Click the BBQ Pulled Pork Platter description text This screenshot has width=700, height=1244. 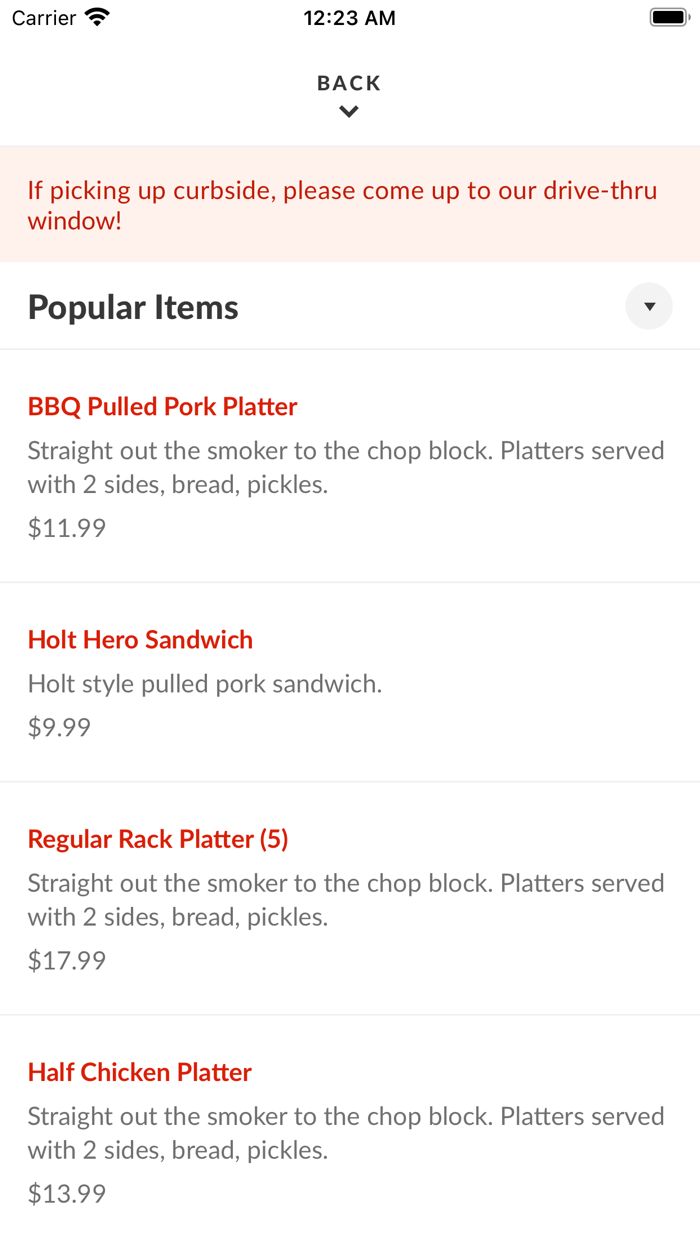tap(346, 467)
